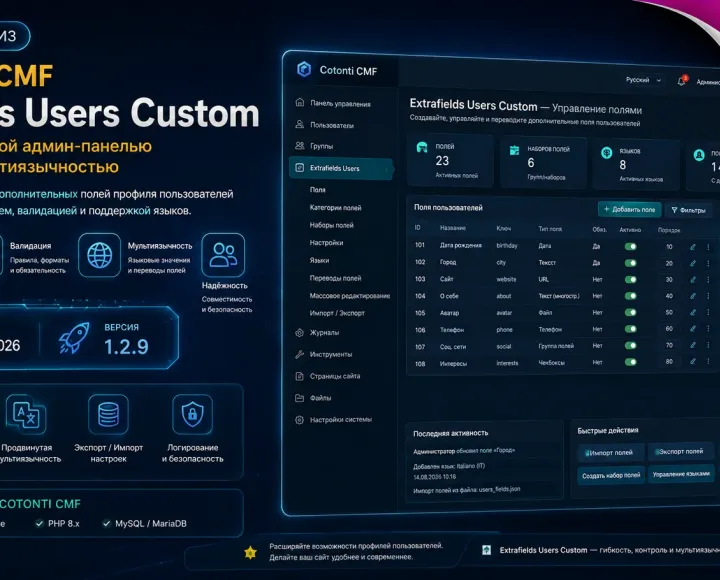Open more options for Интересы row
Screen dimensions: 720x580
tap(708, 361)
